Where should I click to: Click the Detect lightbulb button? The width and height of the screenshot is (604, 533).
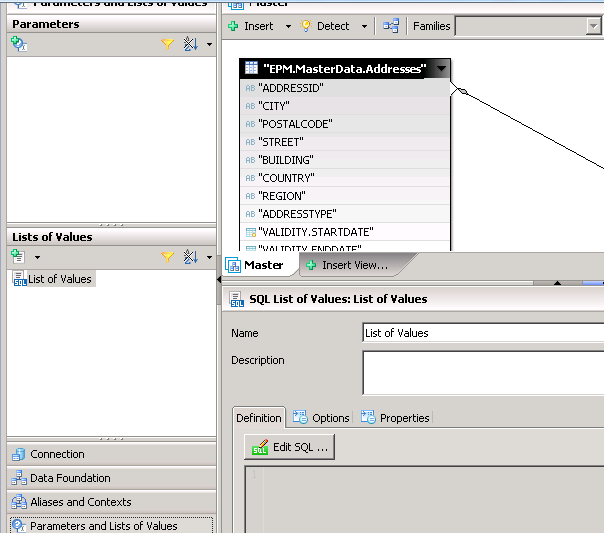pos(324,26)
